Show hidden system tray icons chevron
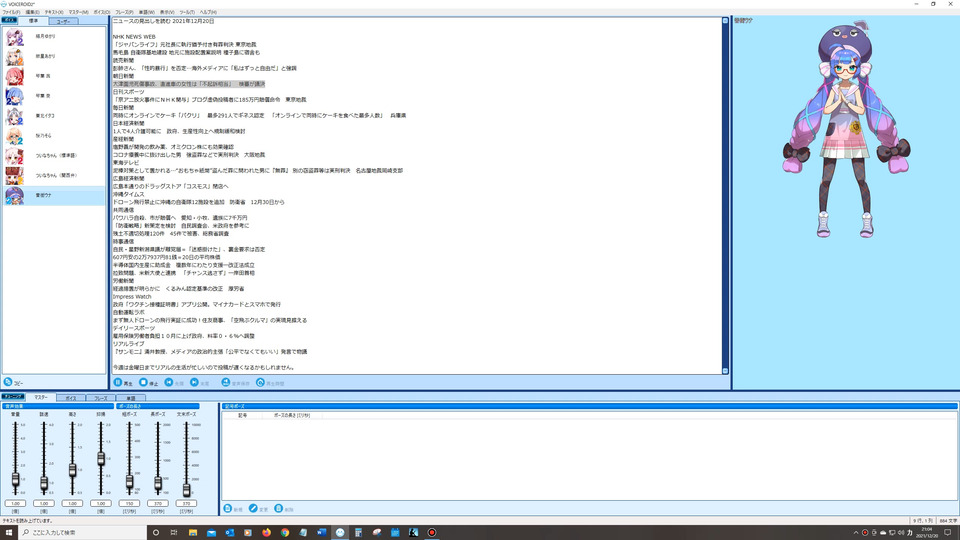The width and height of the screenshot is (960, 540). click(855, 533)
